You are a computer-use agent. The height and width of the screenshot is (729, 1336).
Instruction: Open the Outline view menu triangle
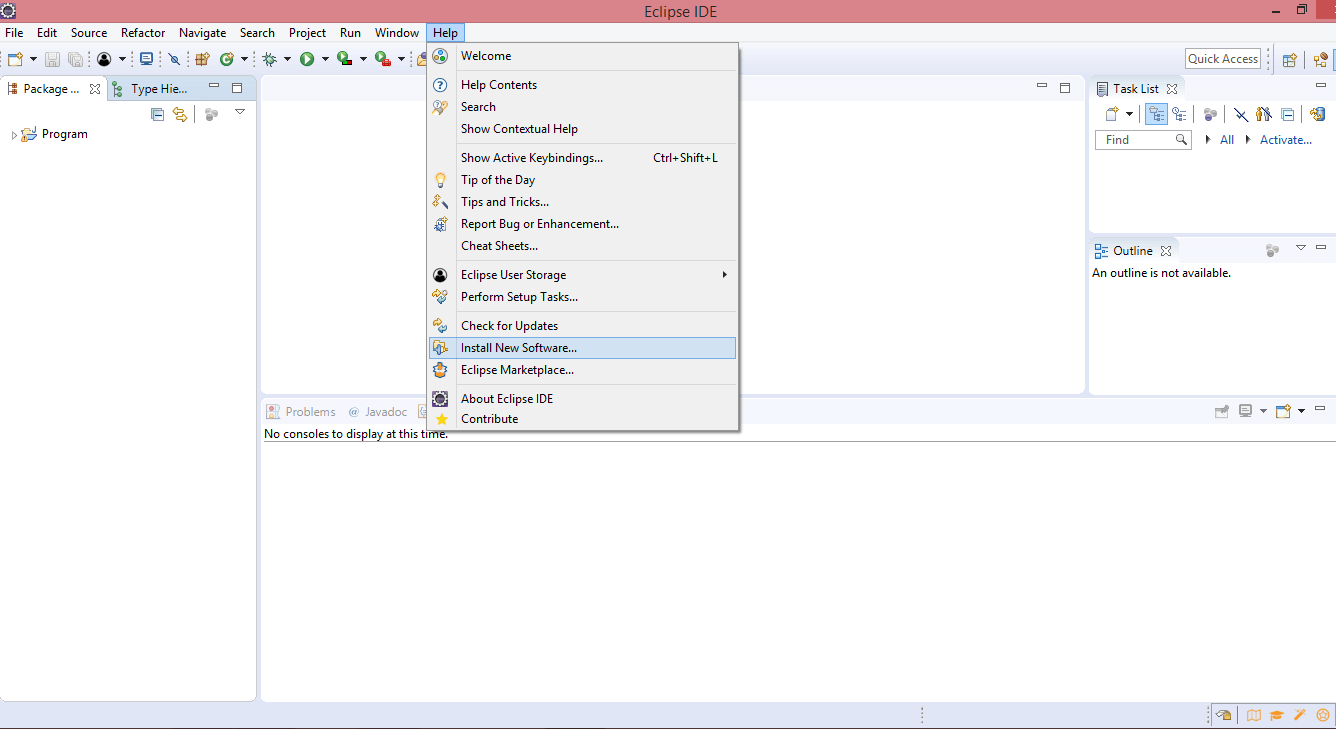(1301, 247)
